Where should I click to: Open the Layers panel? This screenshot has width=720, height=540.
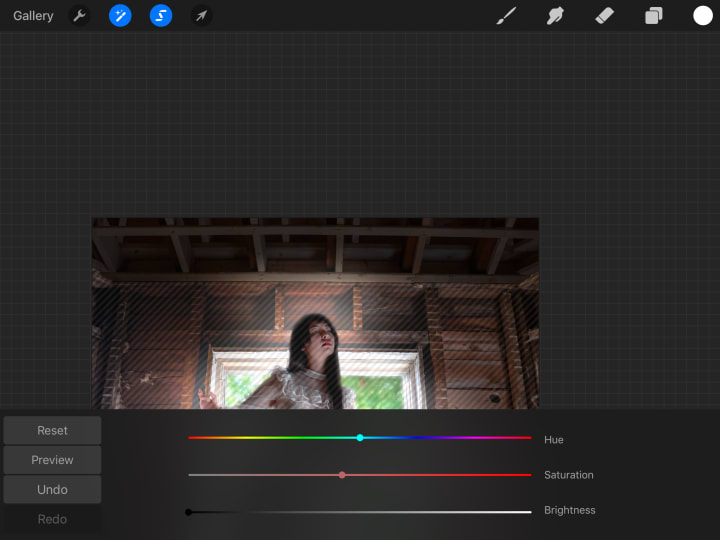click(x=653, y=16)
